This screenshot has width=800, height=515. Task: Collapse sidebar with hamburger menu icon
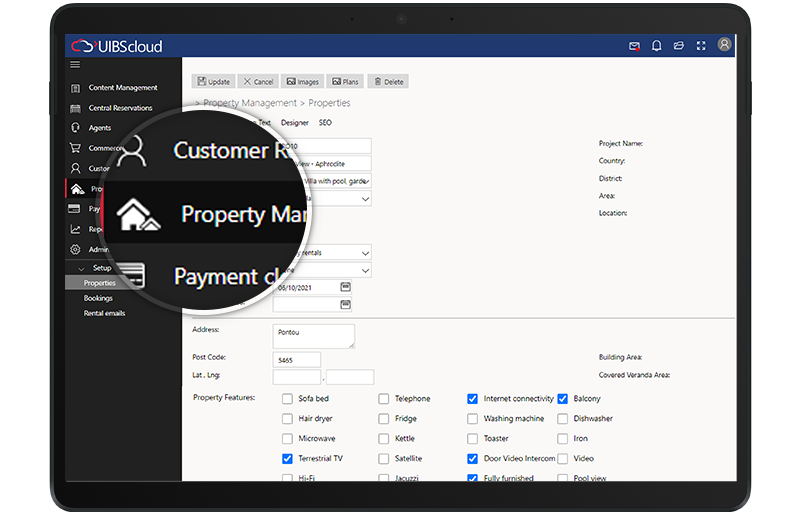coord(75,65)
